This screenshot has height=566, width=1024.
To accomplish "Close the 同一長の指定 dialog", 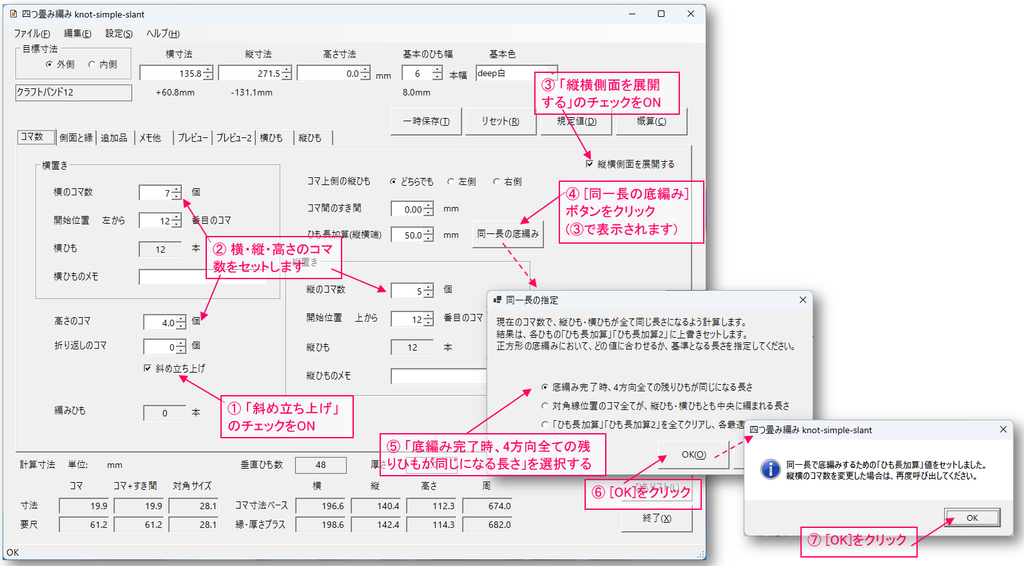I will [x=803, y=300].
